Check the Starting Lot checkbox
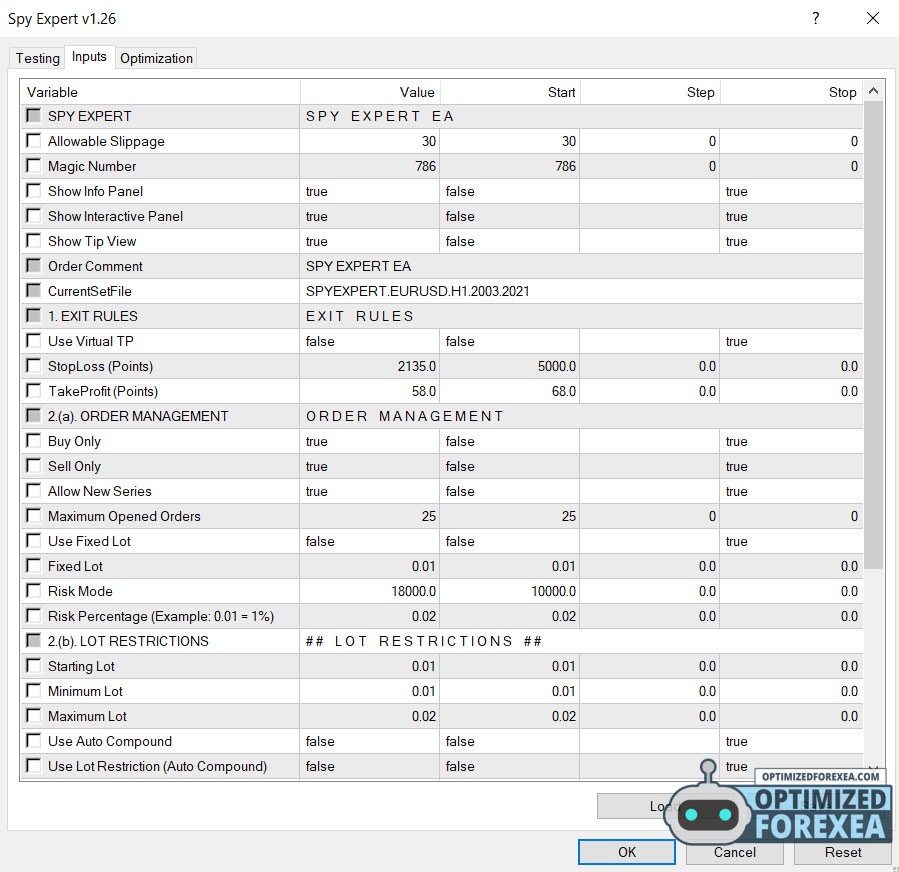 (34, 666)
